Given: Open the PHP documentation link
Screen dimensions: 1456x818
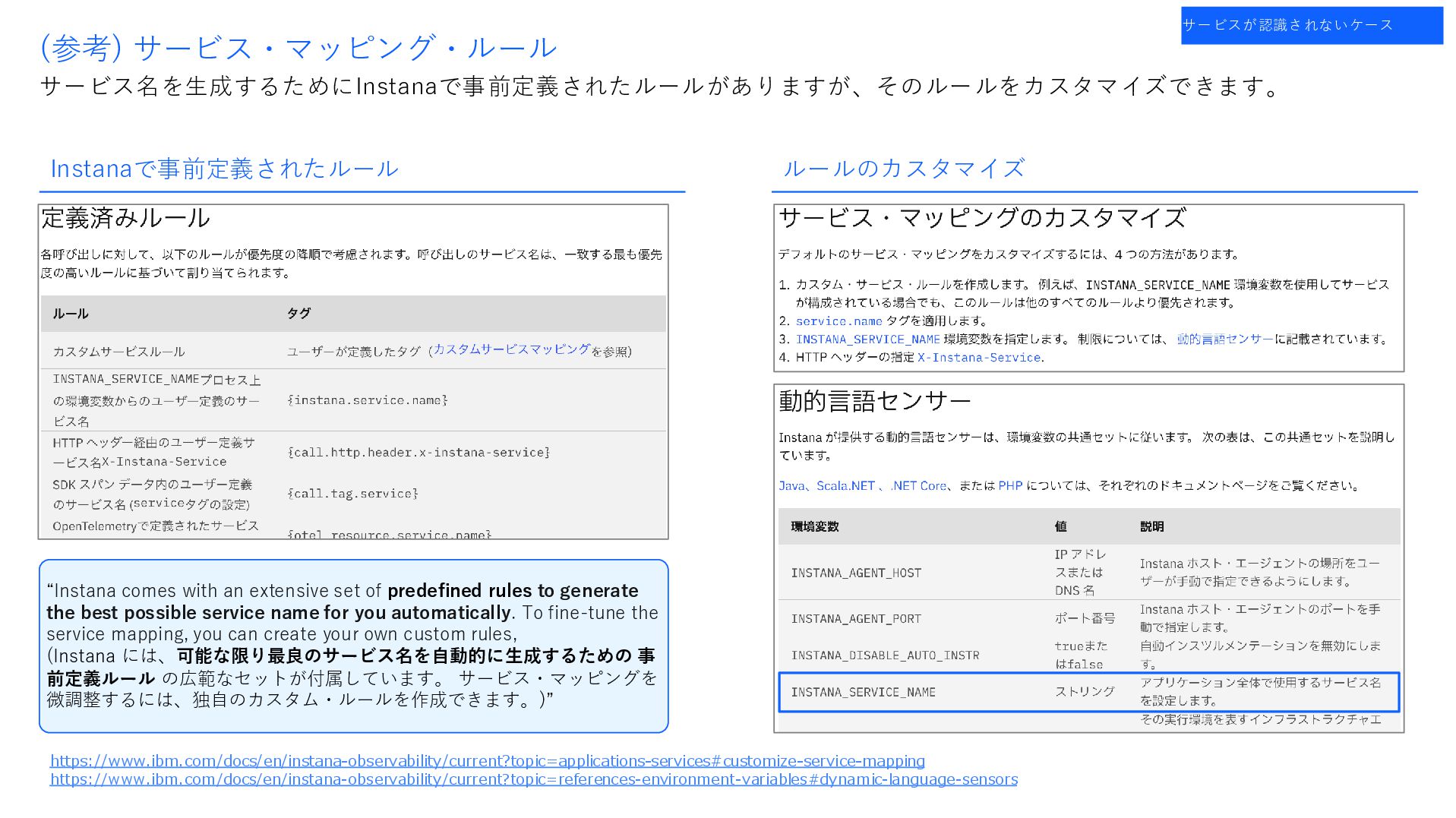Looking at the screenshot, I should click(x=1010, y=485).
